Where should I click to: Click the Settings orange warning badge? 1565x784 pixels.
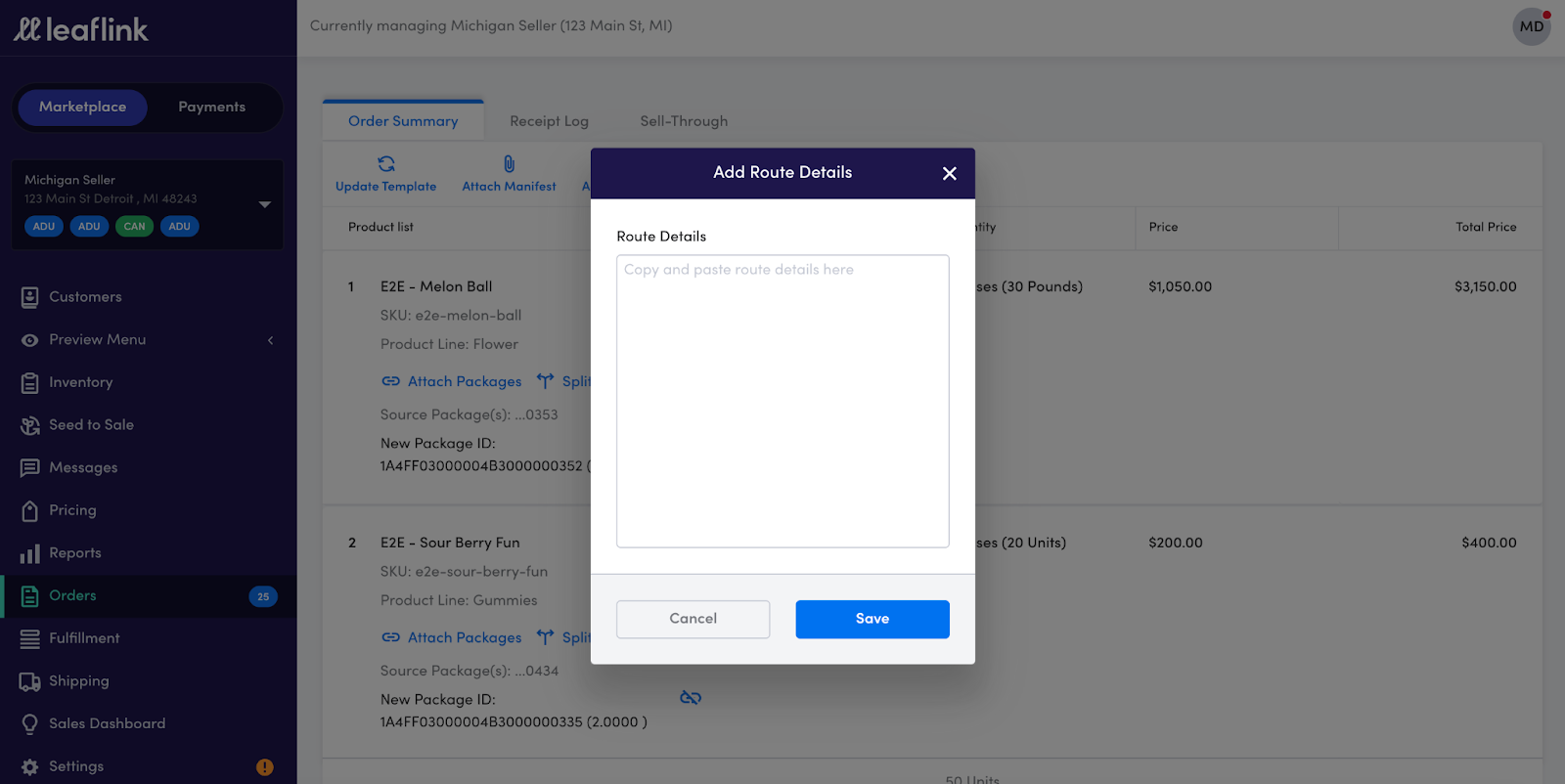click(264, 767)
